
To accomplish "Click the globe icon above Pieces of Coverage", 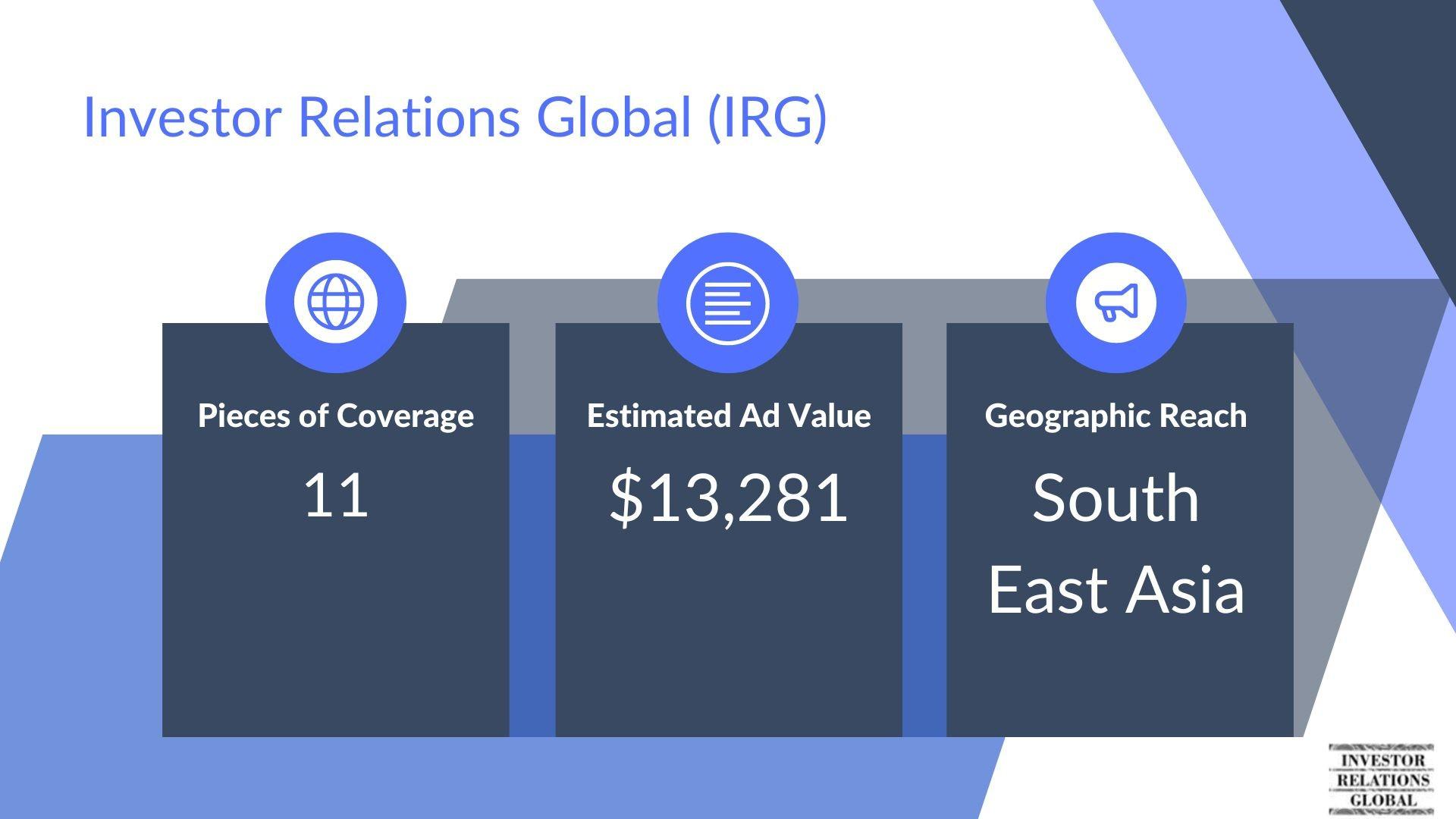I will tap(336, 302).
